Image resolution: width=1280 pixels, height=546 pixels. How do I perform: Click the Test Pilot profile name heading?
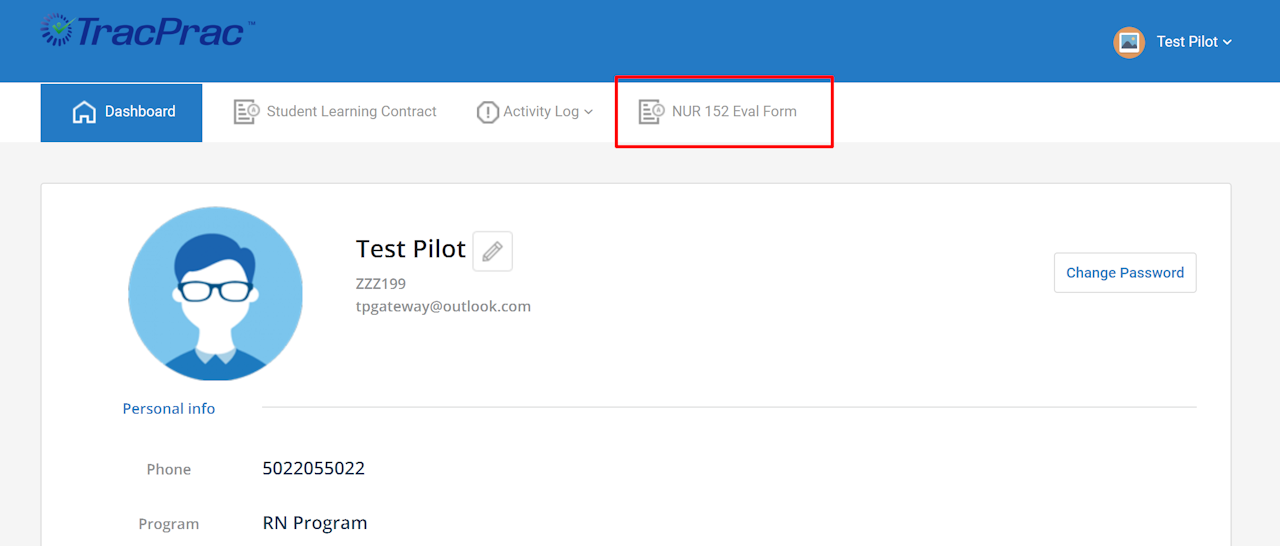(x=410, y=249)
